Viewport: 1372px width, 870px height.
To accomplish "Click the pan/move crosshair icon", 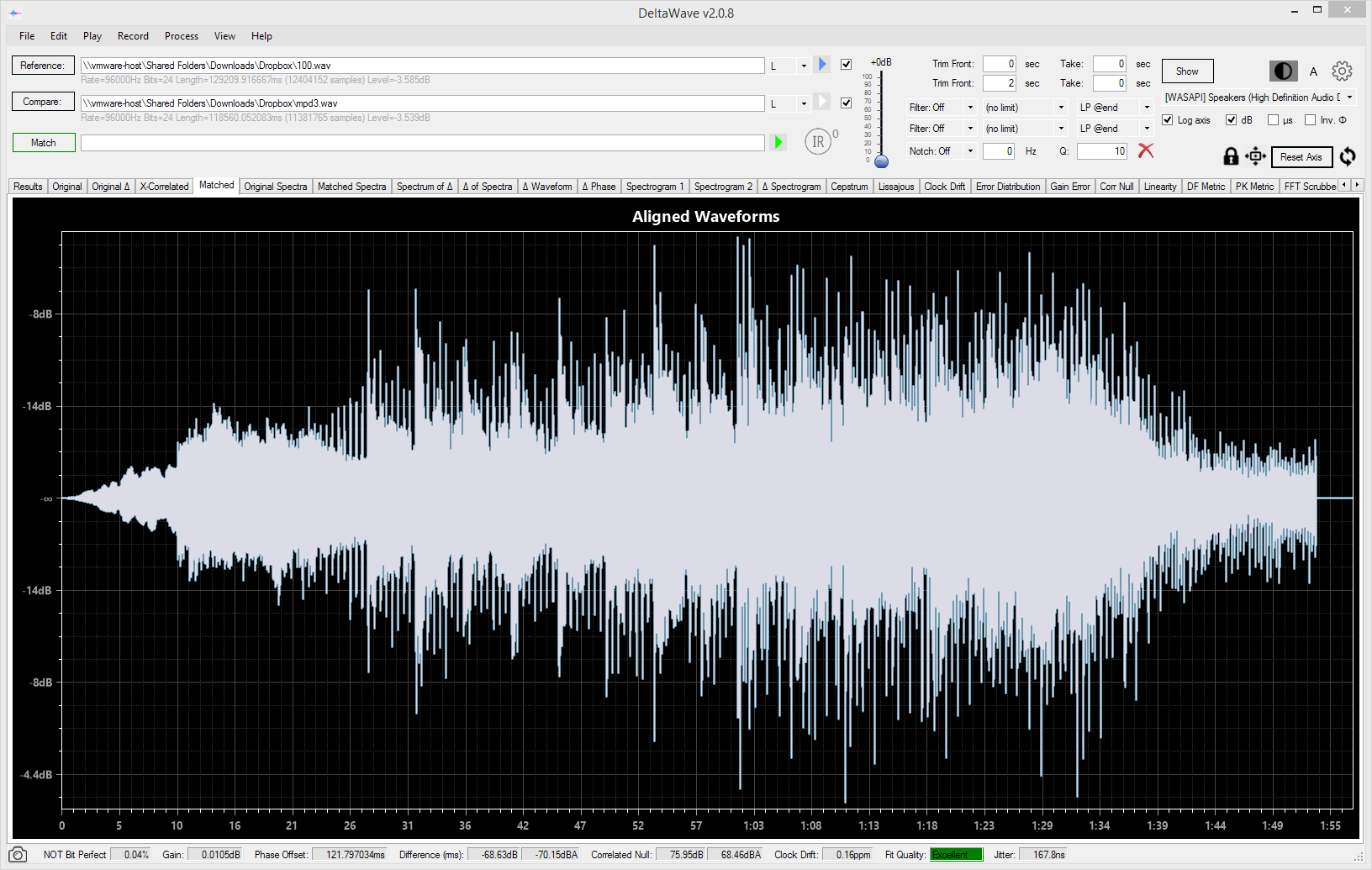I will tap(1255, 156).
